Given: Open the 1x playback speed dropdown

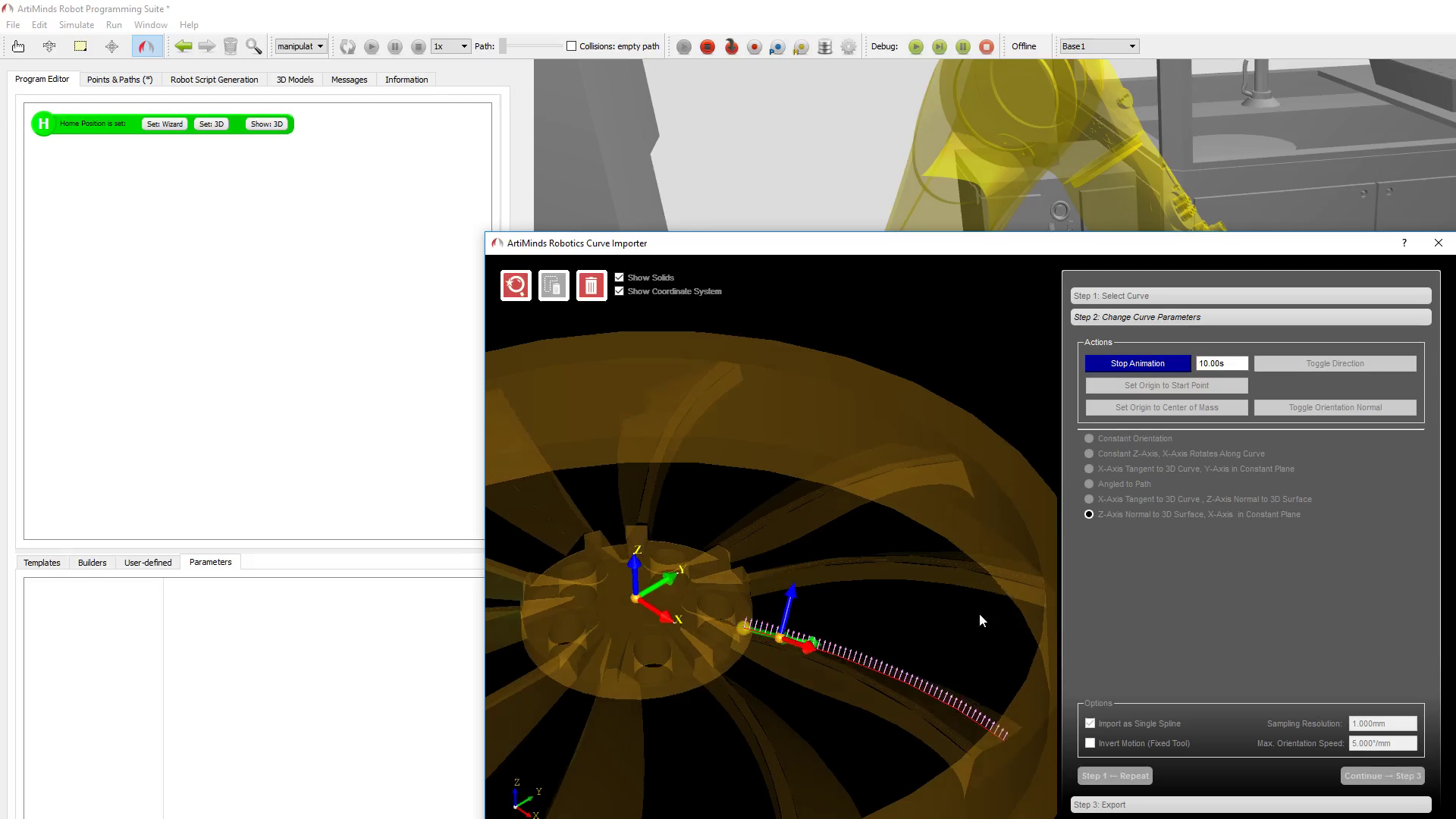Looking at the screenshot, I should pyautogui.click(x=450, y=46).
